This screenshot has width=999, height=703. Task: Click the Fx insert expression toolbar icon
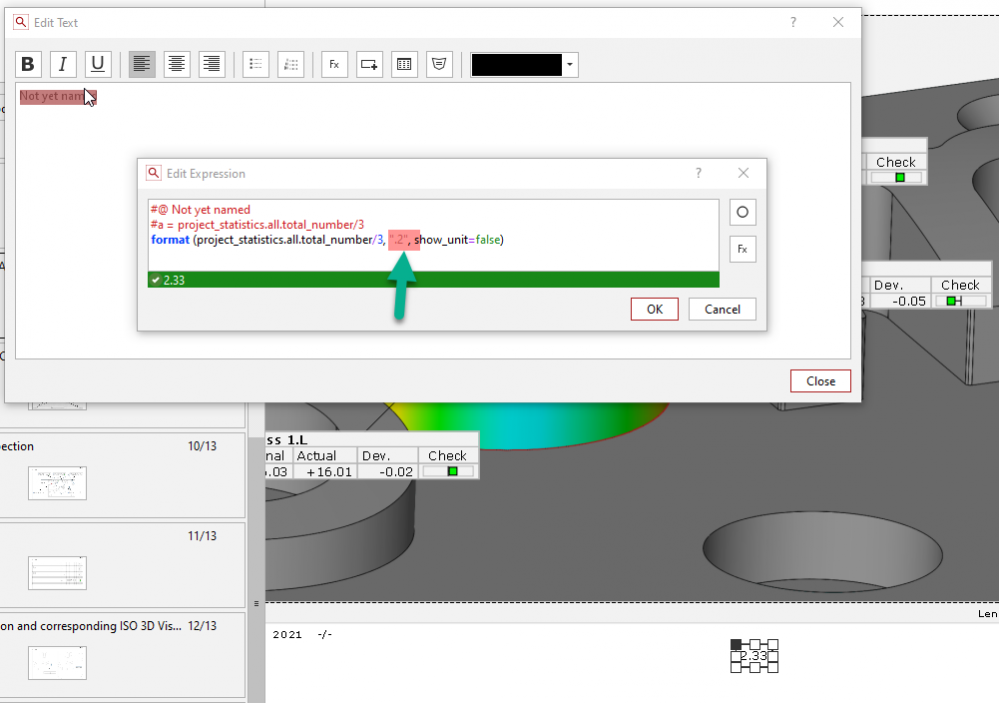pyautogui.click(x=334, y=65)
